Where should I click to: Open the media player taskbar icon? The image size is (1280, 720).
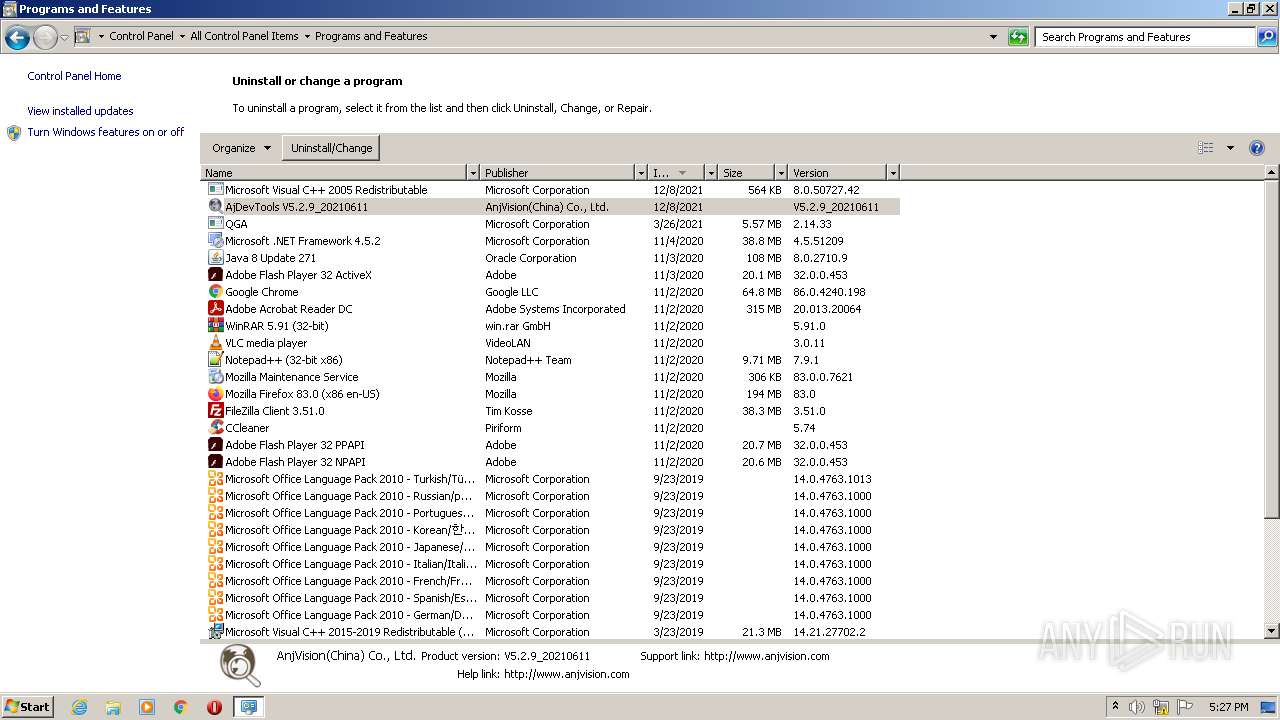[147, 707]
